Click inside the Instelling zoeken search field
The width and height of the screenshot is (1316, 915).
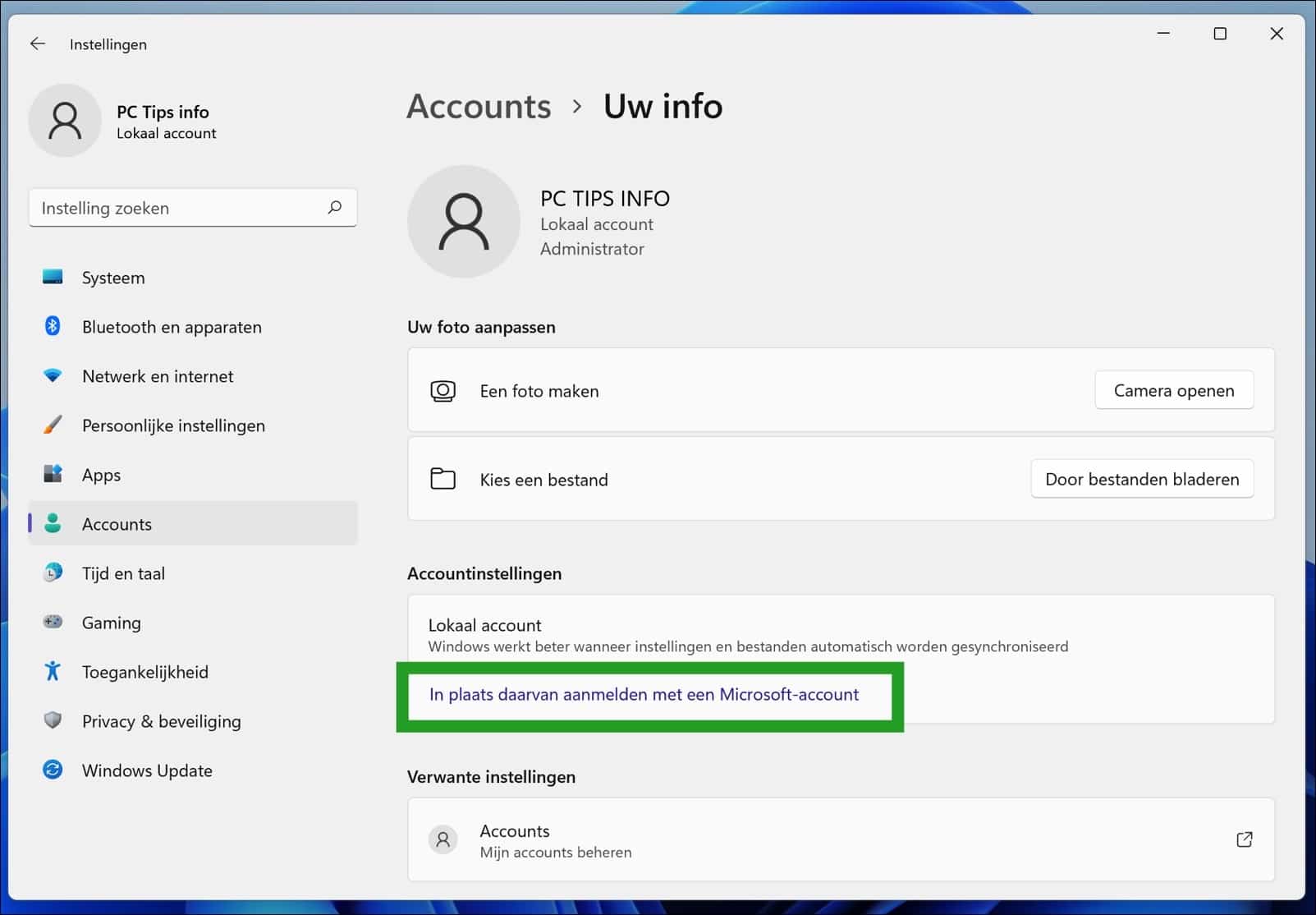click(x=164, y=208)
